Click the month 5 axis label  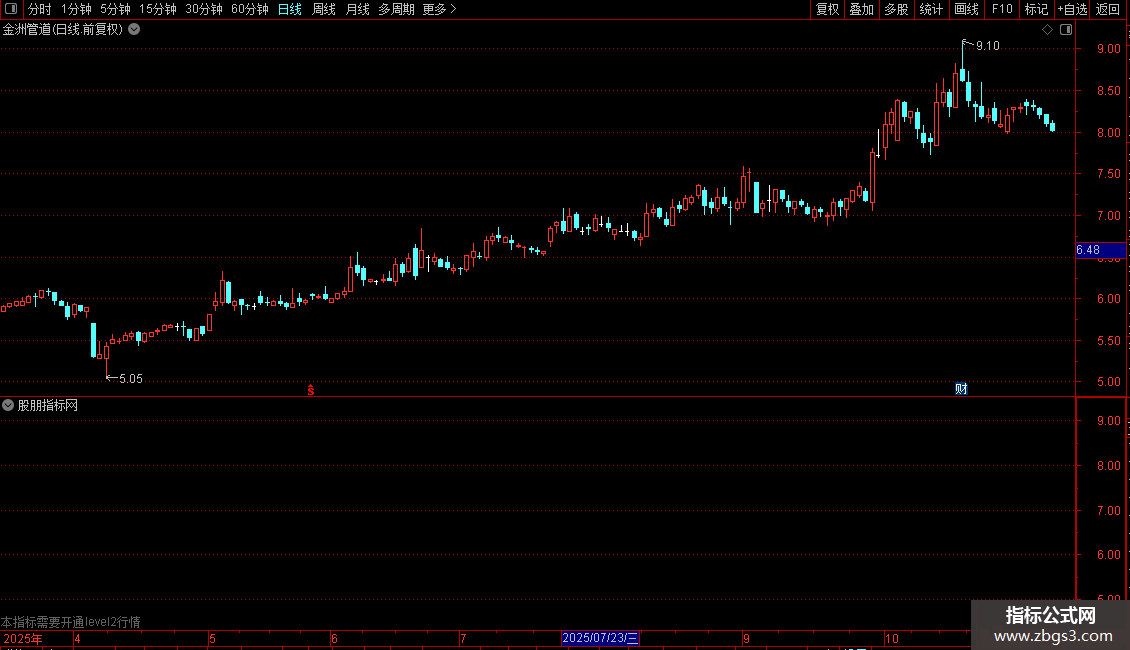point(212,638)
